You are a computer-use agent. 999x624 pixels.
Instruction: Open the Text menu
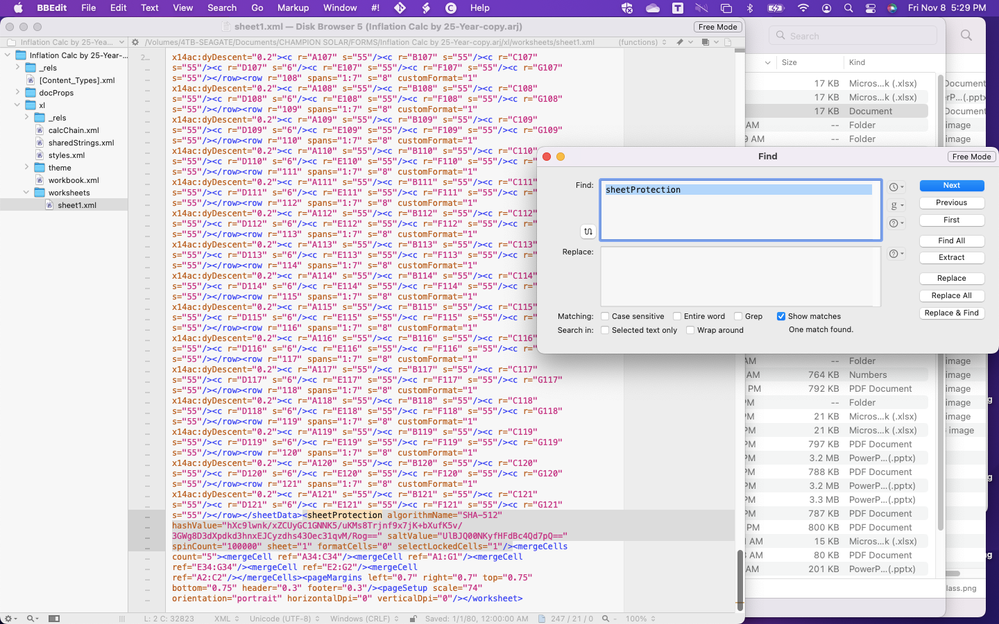coord(150,8)
